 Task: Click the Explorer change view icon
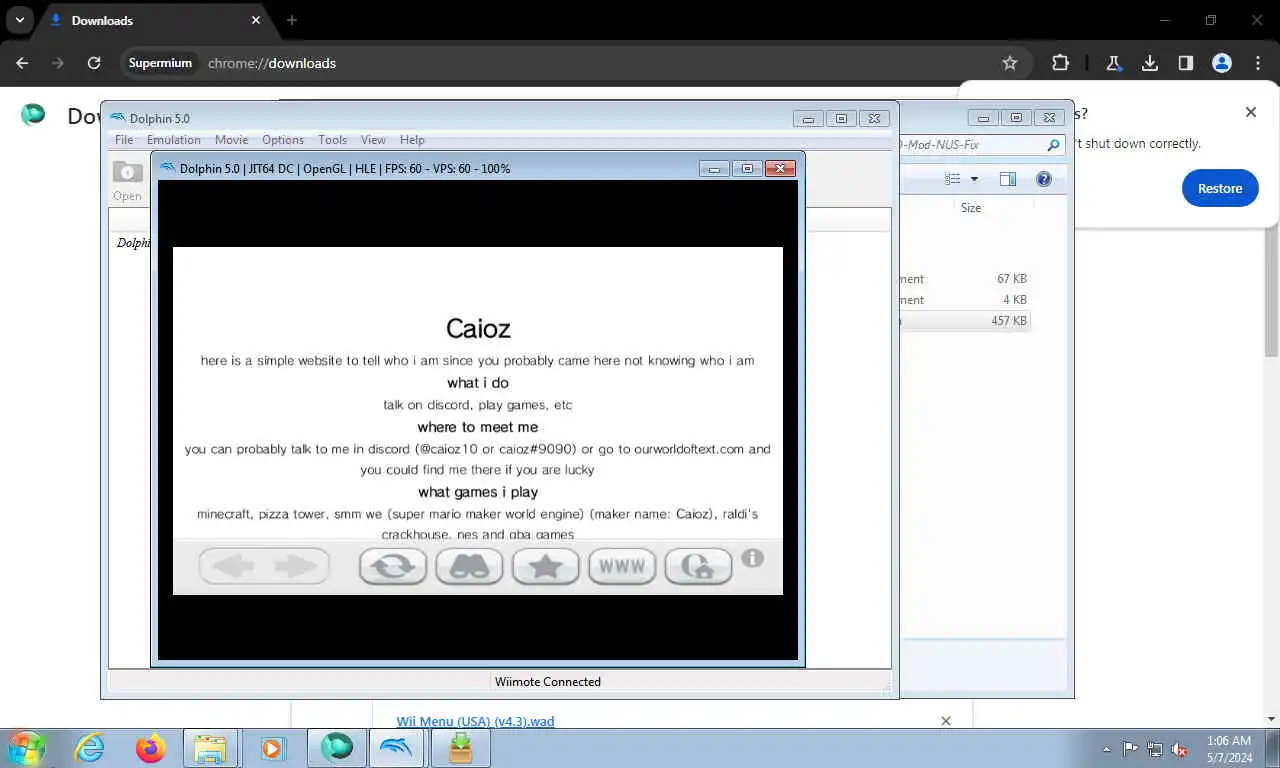pyautogui.click(x=953, y=179)
